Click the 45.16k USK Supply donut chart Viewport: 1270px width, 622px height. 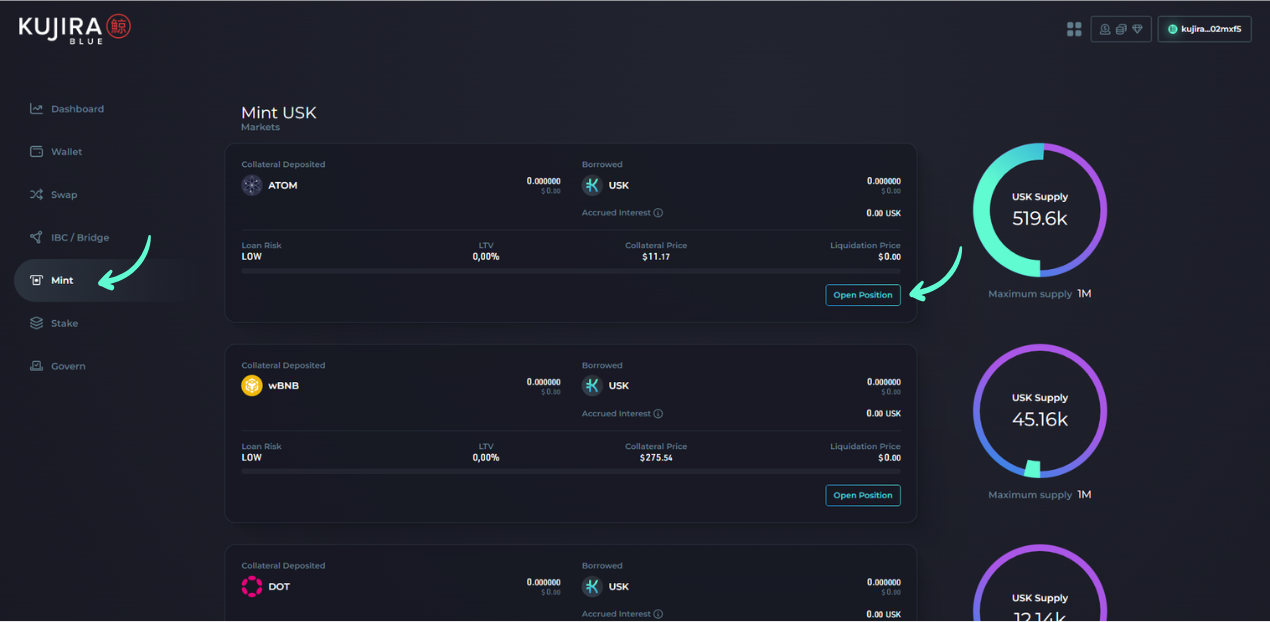[x=1040, y=411]
